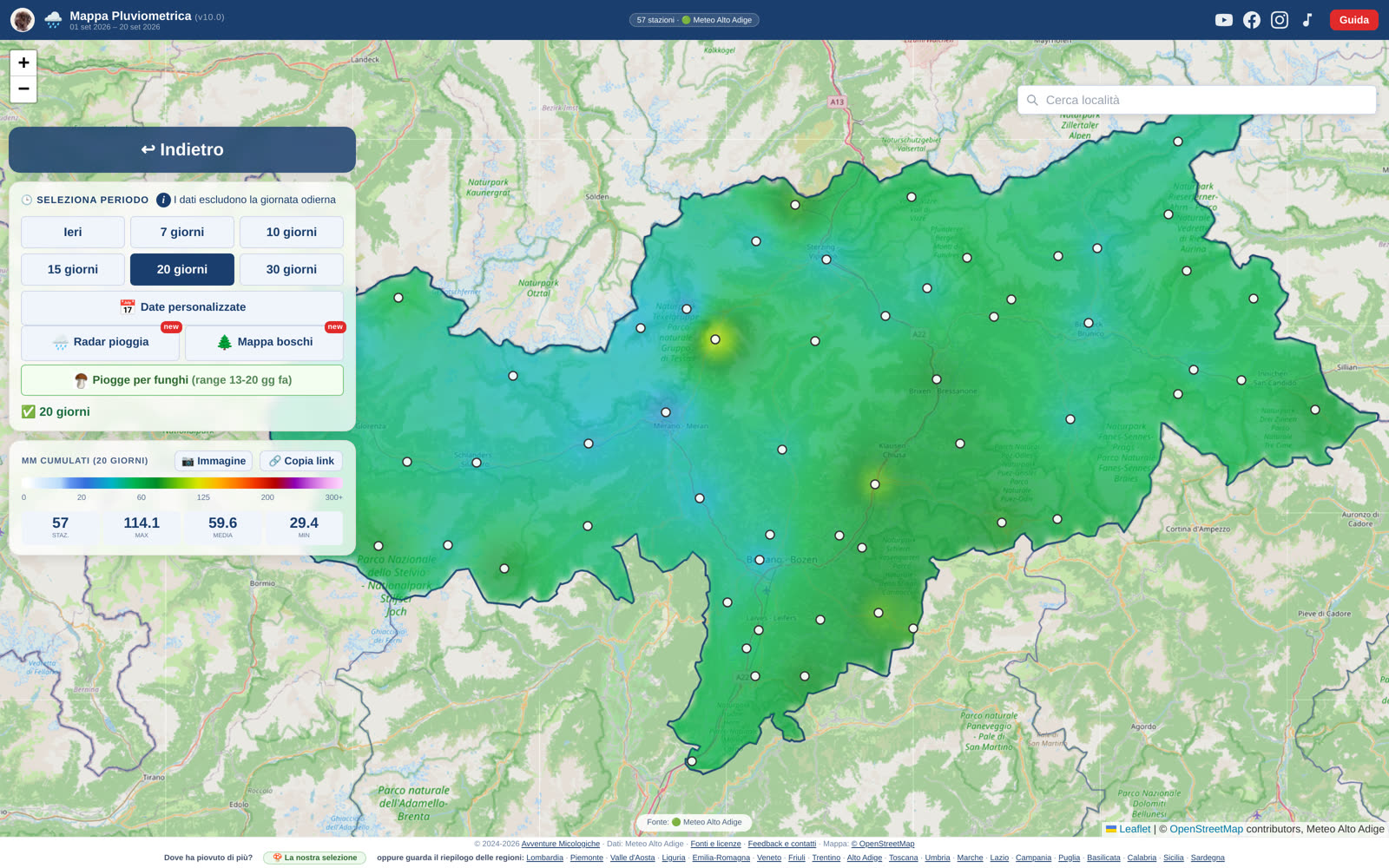
Task: Click the station marker at Bolzano
Action: tap(760, 560)
